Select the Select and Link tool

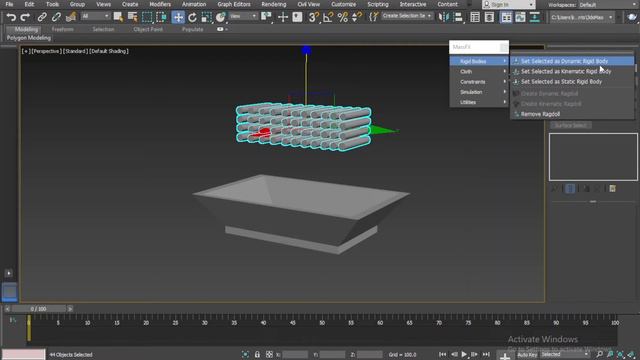[x=42, y=17]
